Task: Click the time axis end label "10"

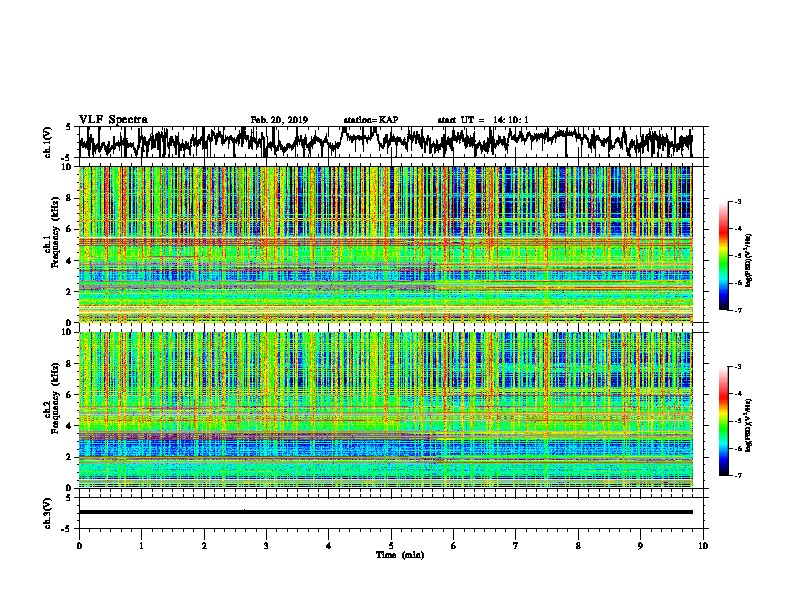Action: click(703, 546)
